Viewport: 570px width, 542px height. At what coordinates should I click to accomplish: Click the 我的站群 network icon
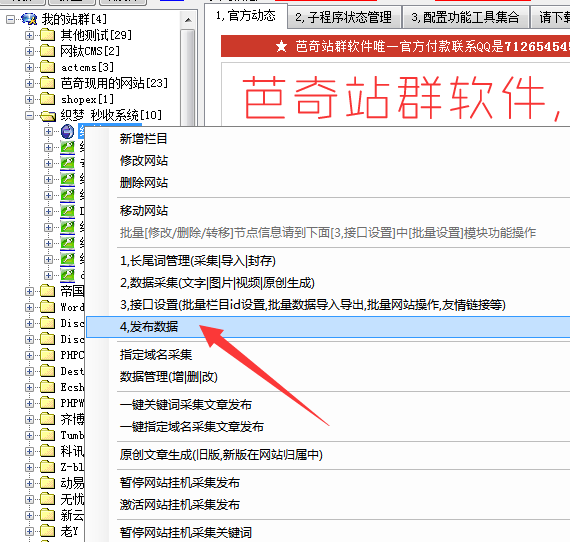point(29,19)
